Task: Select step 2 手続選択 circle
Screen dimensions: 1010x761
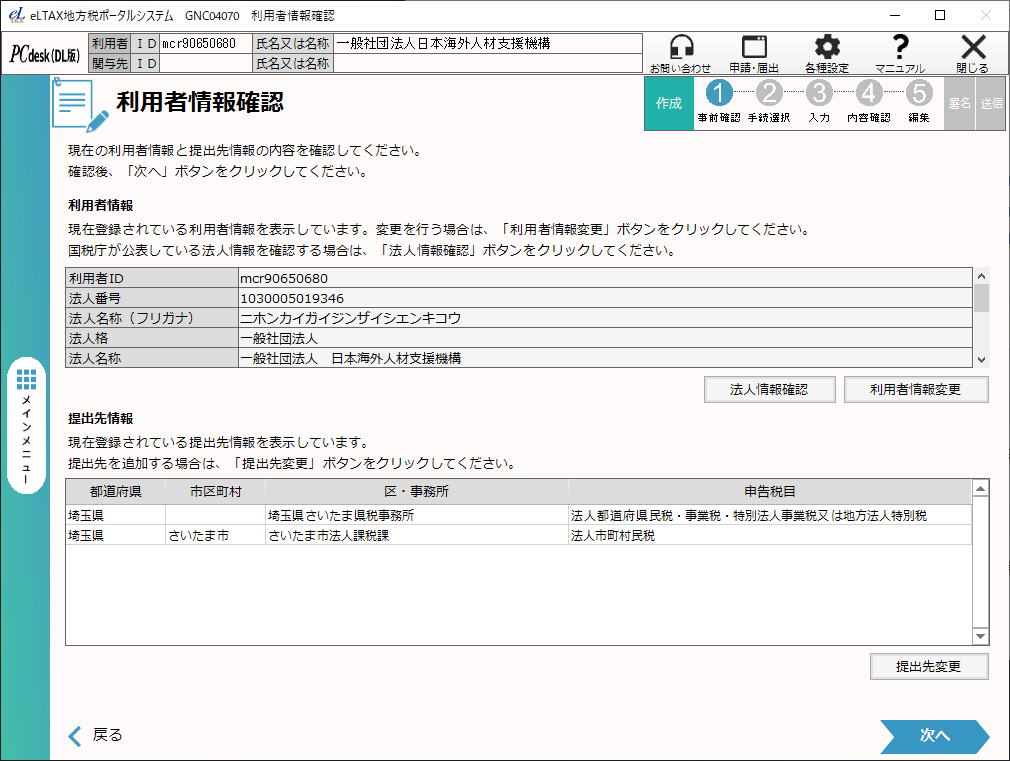Action: tap(769, 93)
